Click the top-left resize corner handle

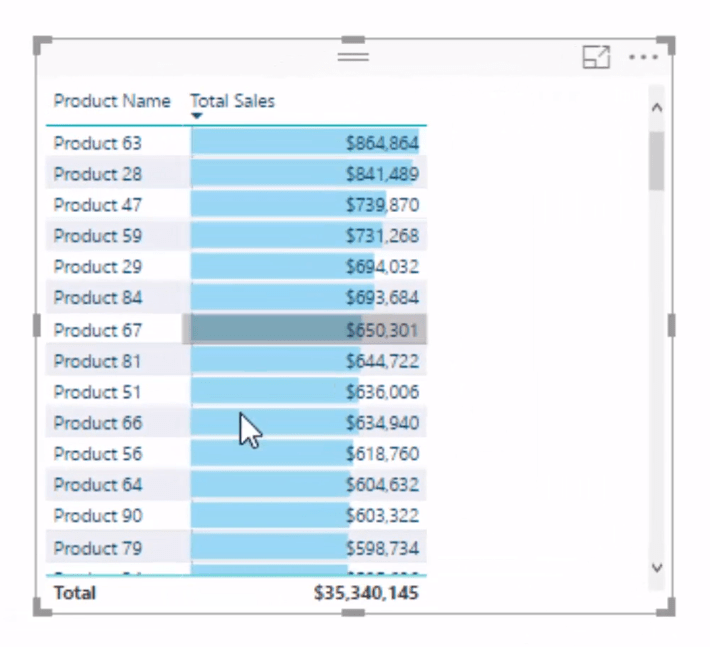[43, 46]
